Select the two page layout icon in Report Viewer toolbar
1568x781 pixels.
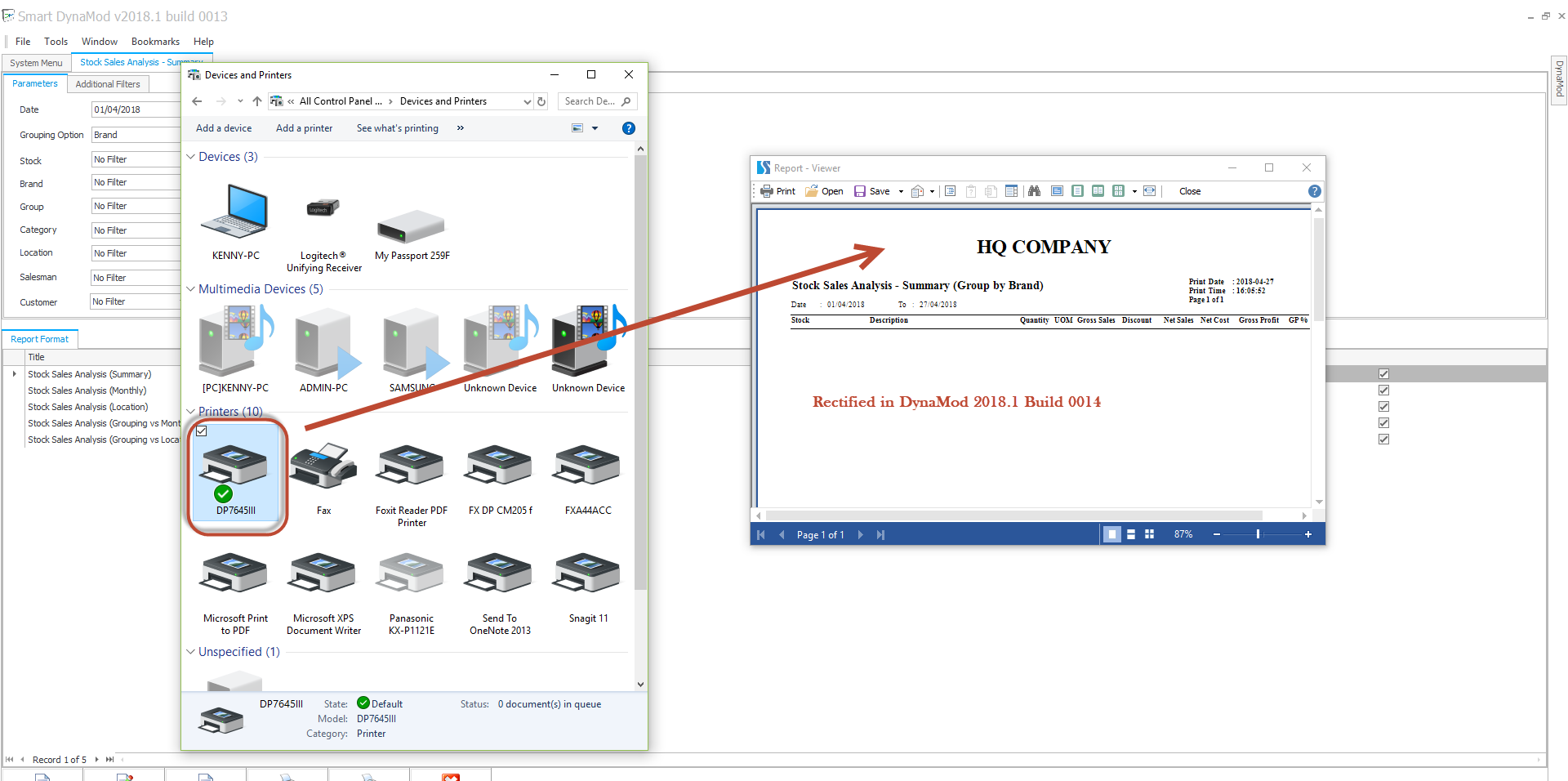pos(1098,191)
